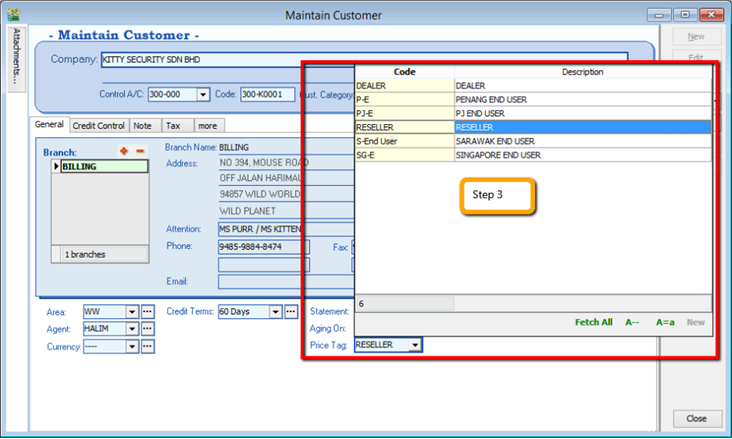The image size is (732, 439).
Task: Open Credit Terms lookup ellipsis button
Action: pos(292,312)
